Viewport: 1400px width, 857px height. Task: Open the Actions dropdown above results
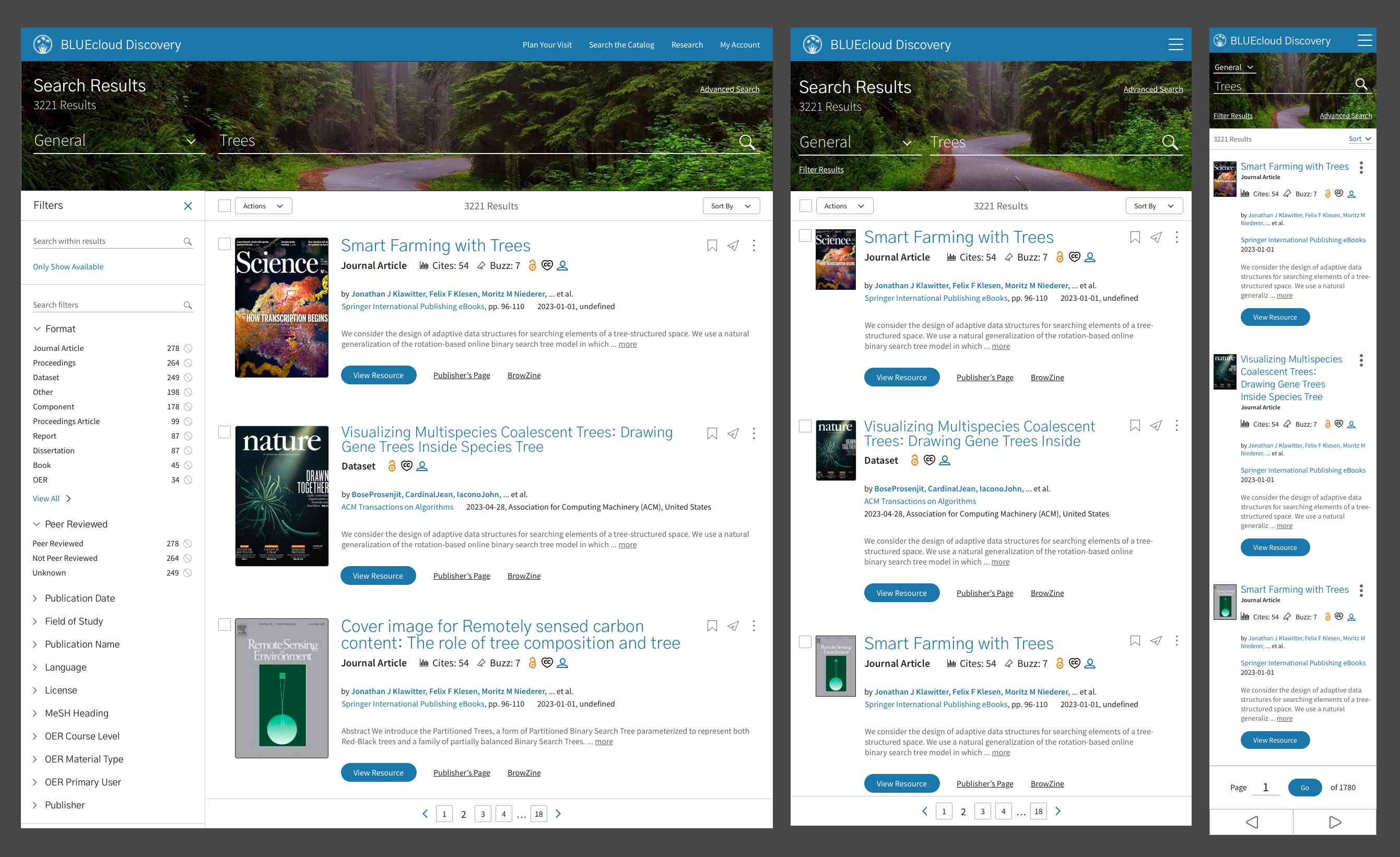(x=263, y=206)
